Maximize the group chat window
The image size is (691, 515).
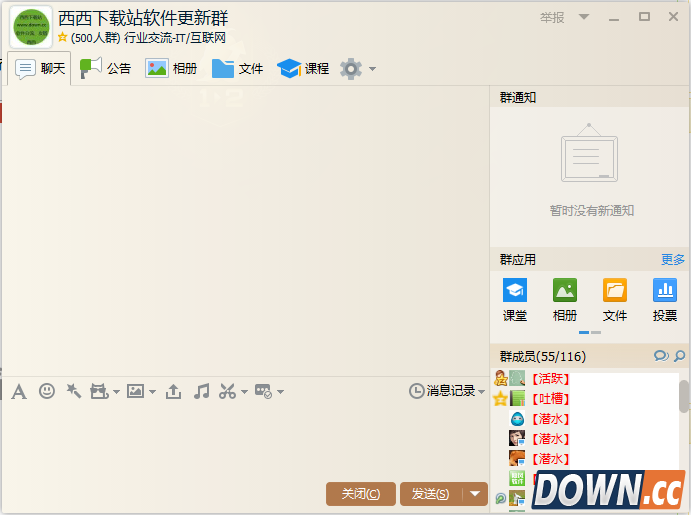pos(644,17)
